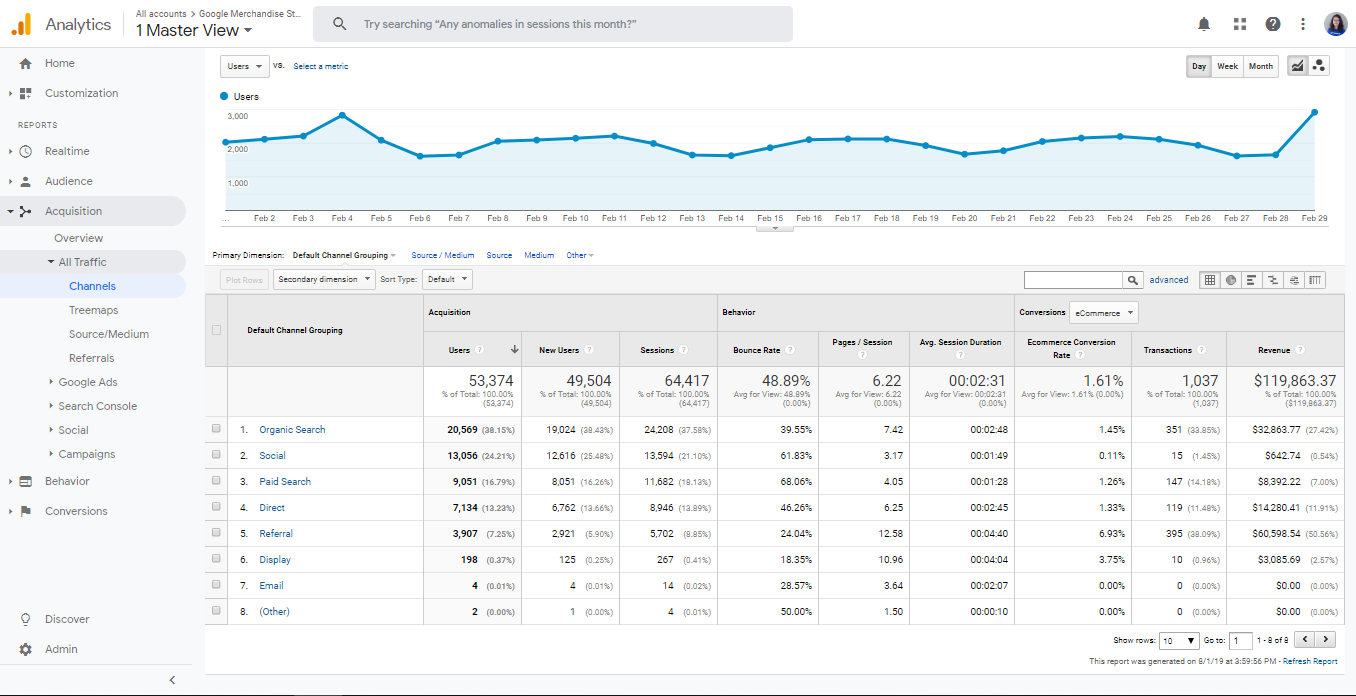This screenshot has height=696, width=1356.
Task: Open the Show rows dropdown
Action: click(x=1180, y=640)
